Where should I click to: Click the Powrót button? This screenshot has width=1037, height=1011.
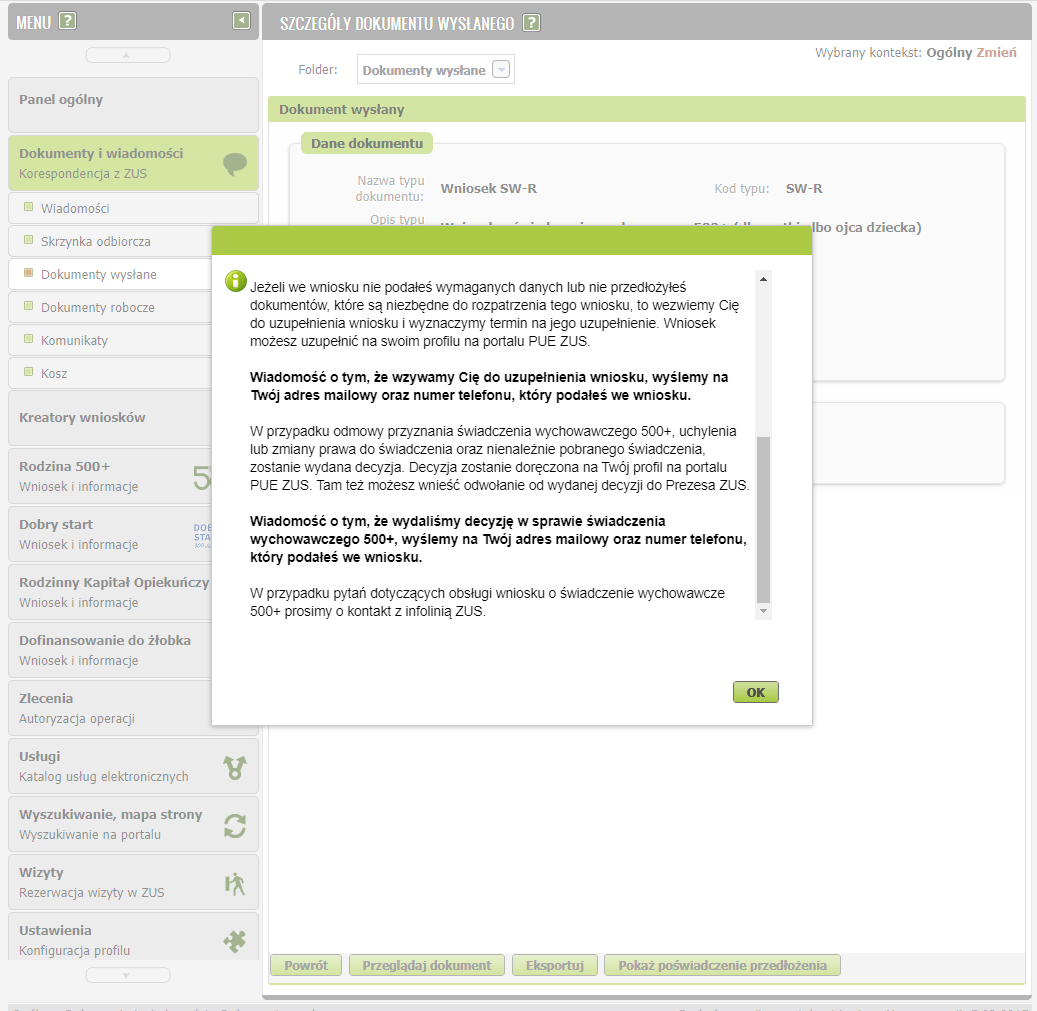(x=306, y=965)
